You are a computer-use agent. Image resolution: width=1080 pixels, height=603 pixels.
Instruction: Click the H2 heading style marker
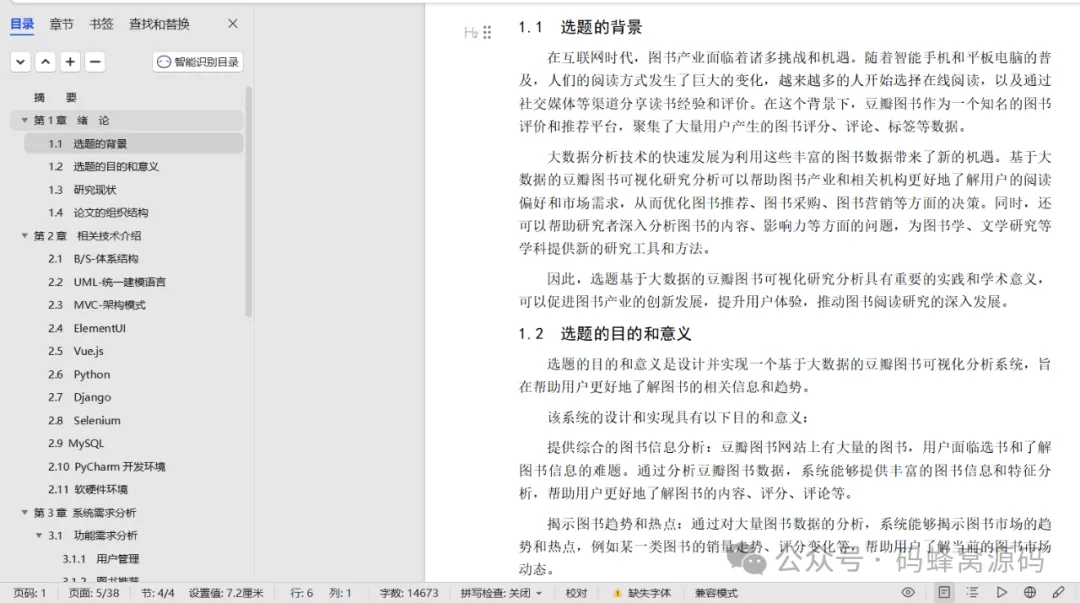[470, 32]
